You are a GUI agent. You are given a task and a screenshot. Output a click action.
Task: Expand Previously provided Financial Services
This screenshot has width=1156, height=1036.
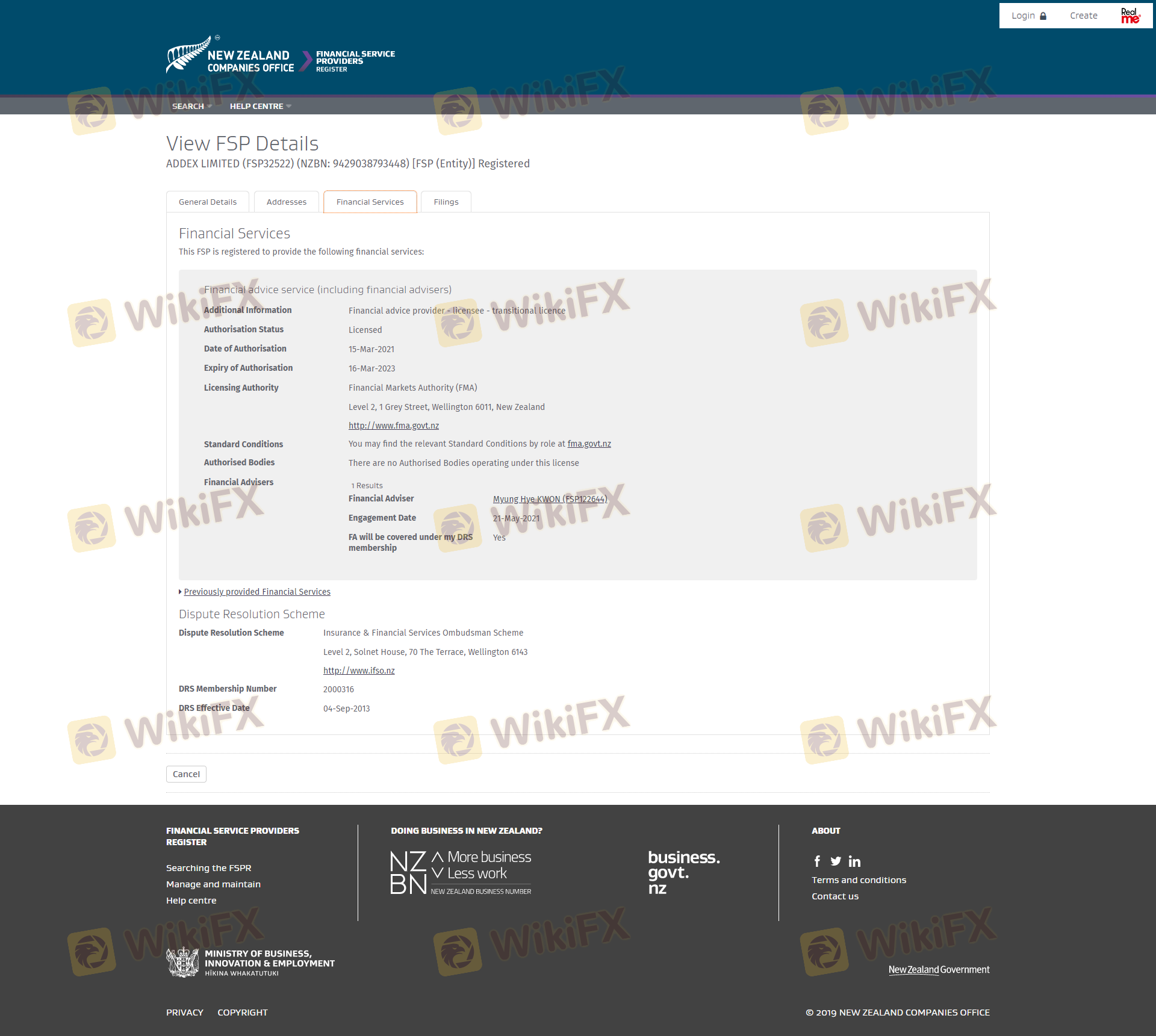click(x=256, y=592)
